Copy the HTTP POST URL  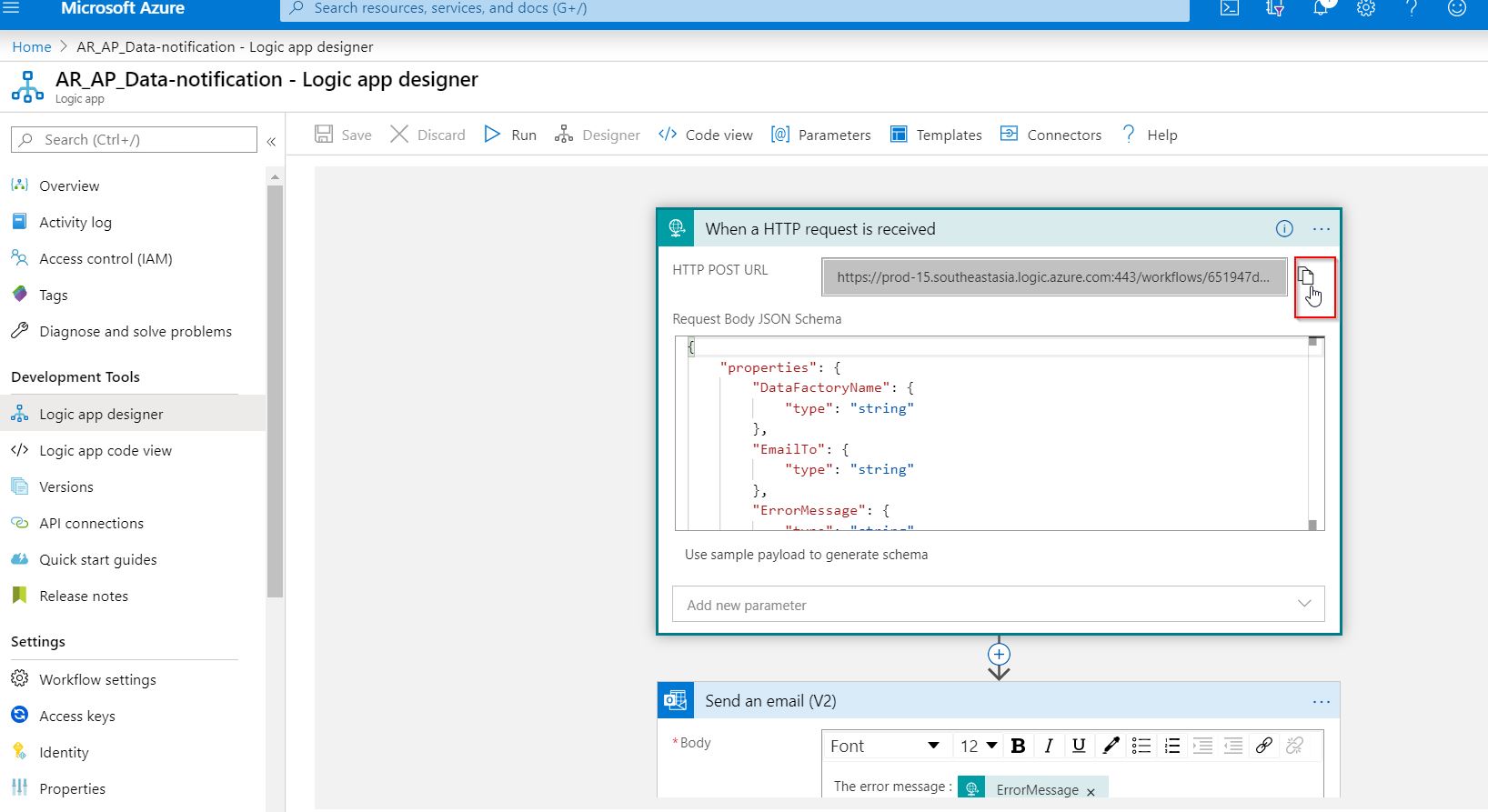(1306, 276)
